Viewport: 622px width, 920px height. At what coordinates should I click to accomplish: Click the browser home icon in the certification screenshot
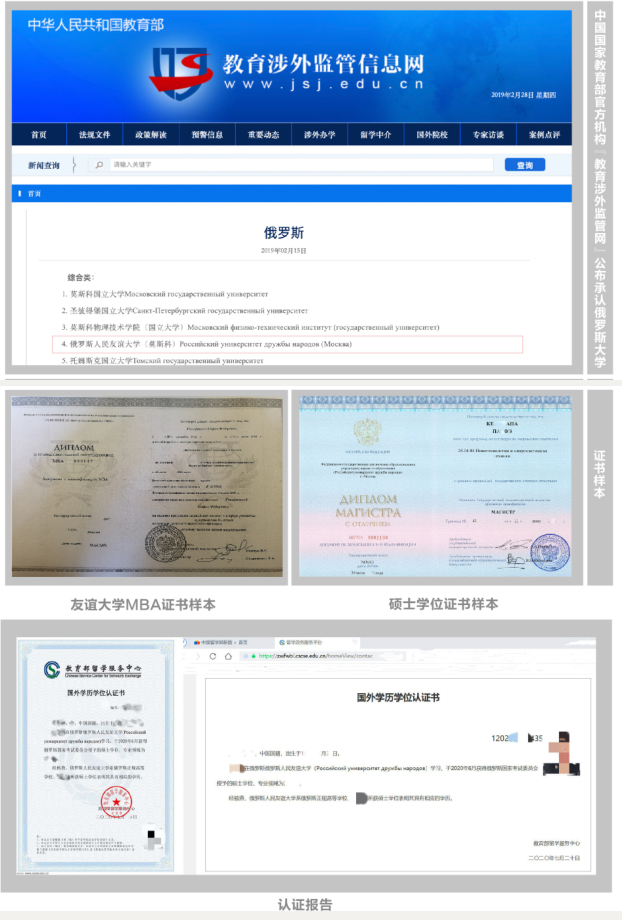[x=228, y=656]
